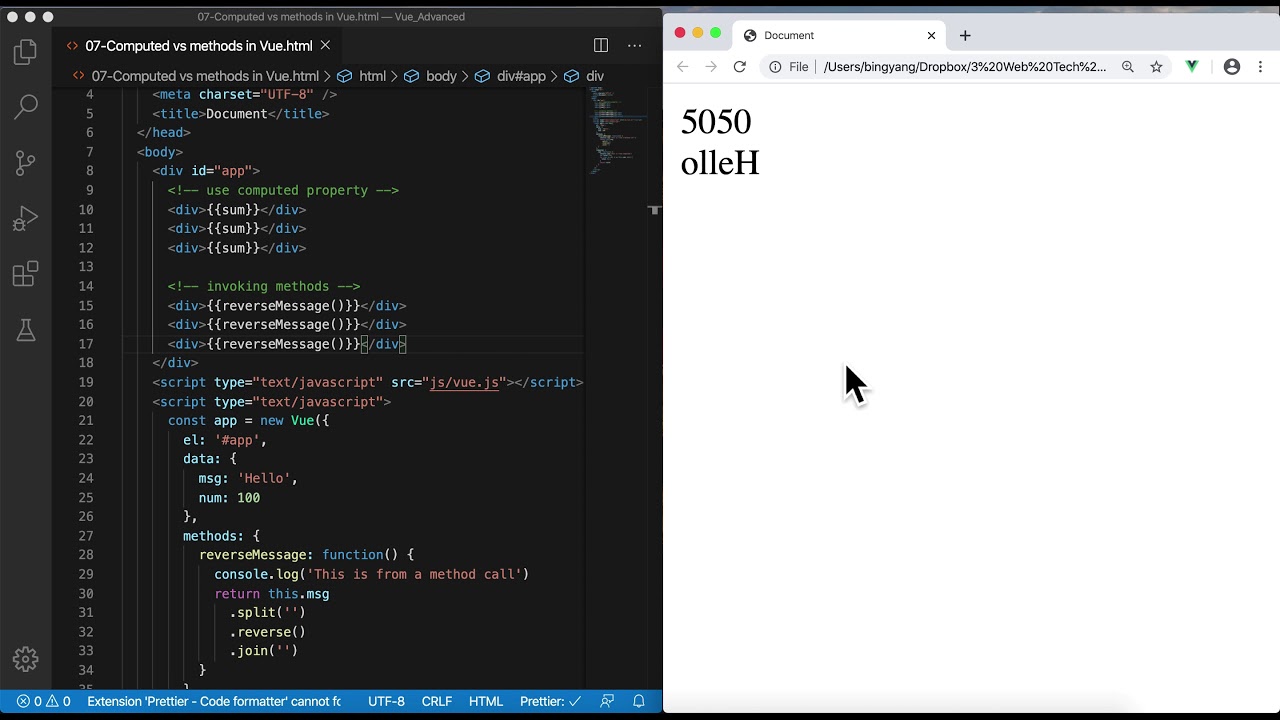Open the Manage gear menu
The image size is (1280, 720).
(26, 659)
